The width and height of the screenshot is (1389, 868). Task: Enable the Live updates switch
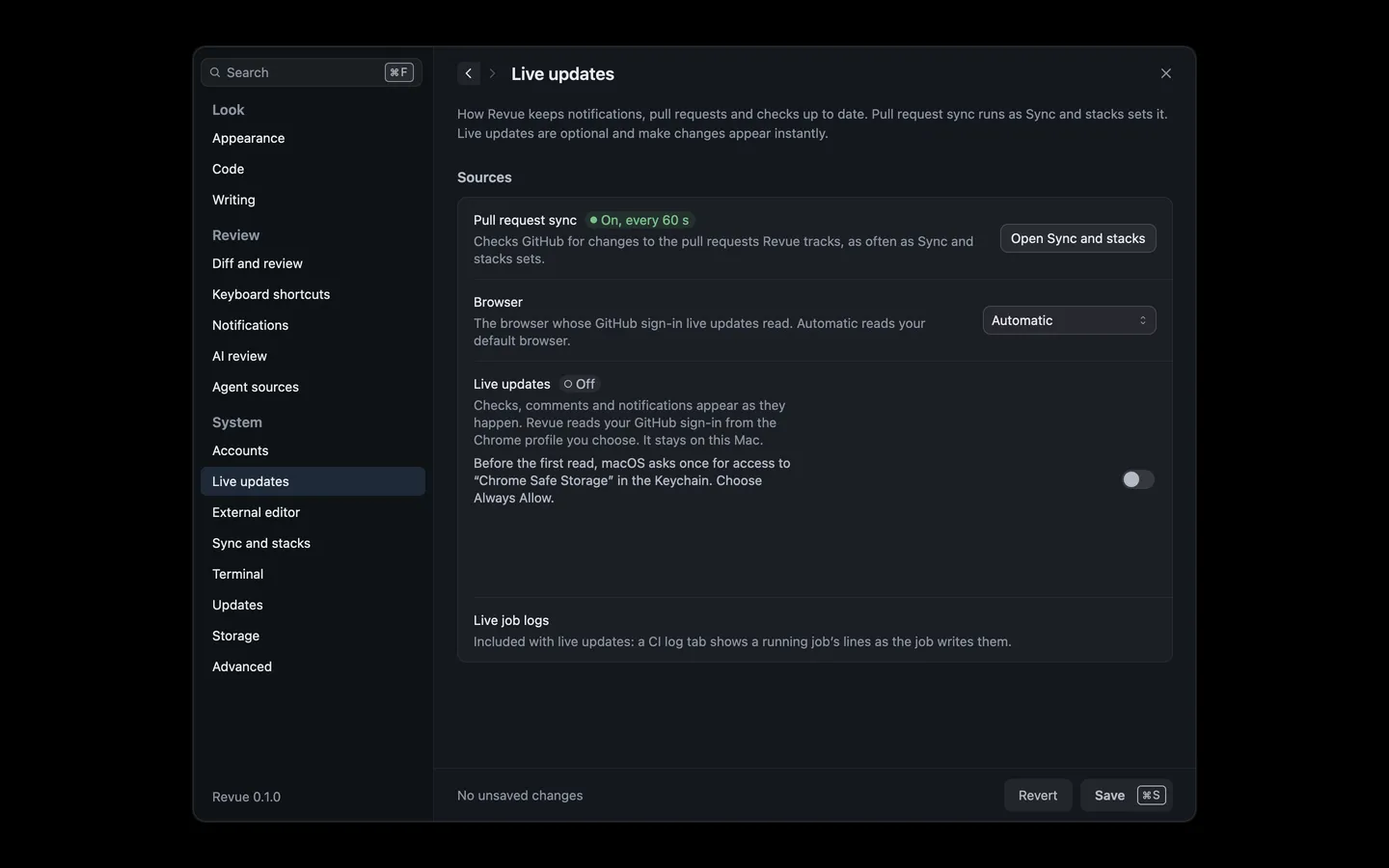(x=1138, y=479)
